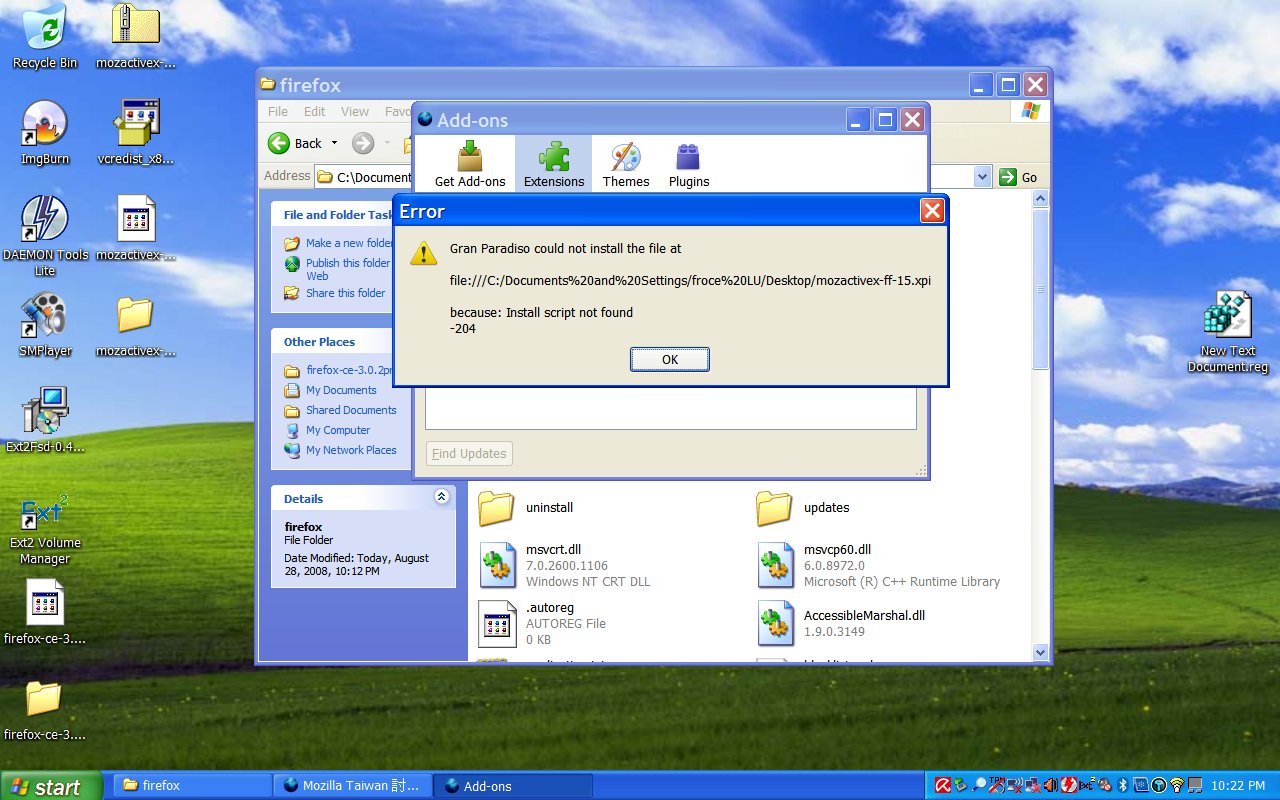This screenshot has width=1280, height=800.
Task: Click the My Documents link
Action: [341, 390]
